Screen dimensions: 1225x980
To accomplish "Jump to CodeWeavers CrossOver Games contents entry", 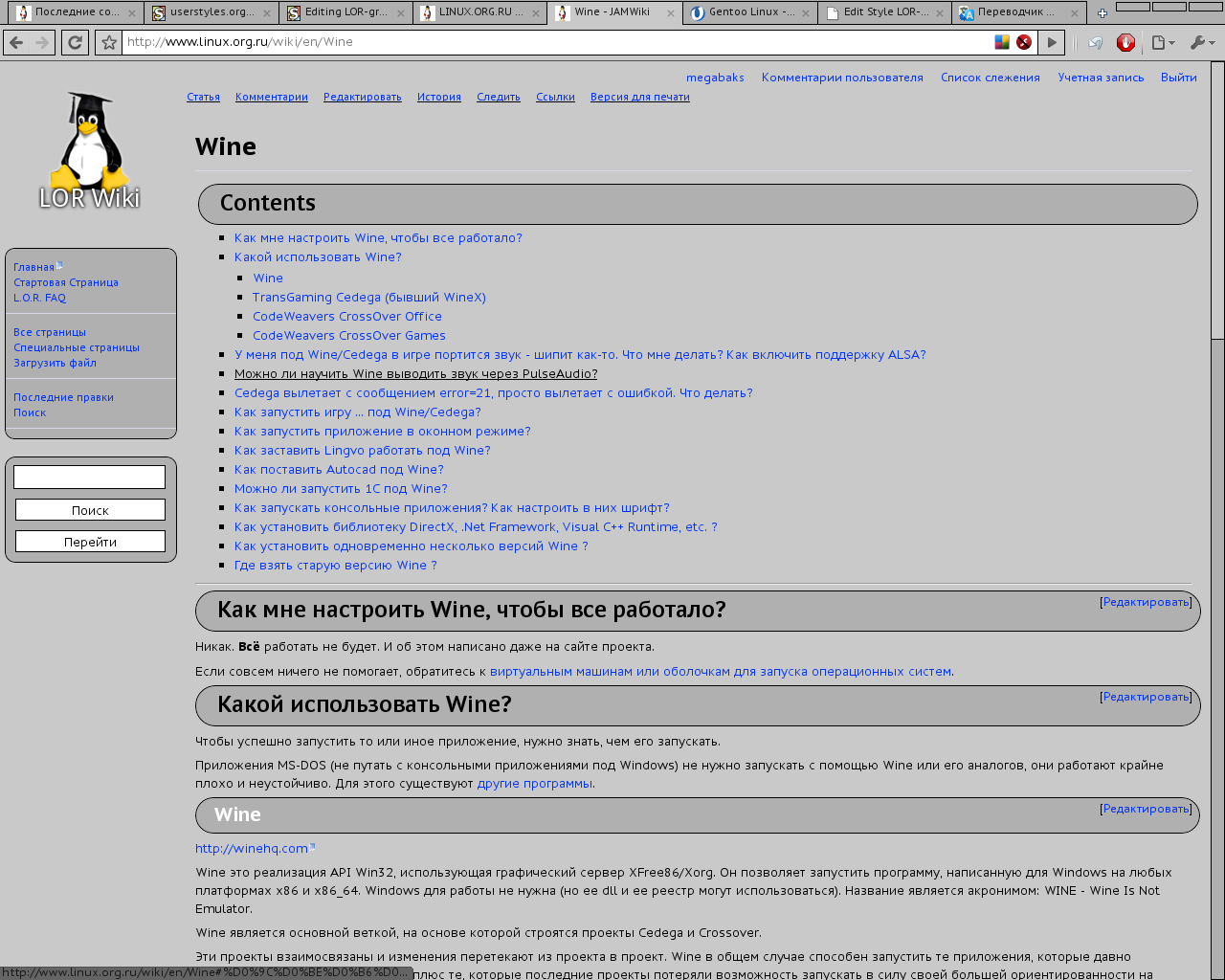I will [x=349, y=336].
